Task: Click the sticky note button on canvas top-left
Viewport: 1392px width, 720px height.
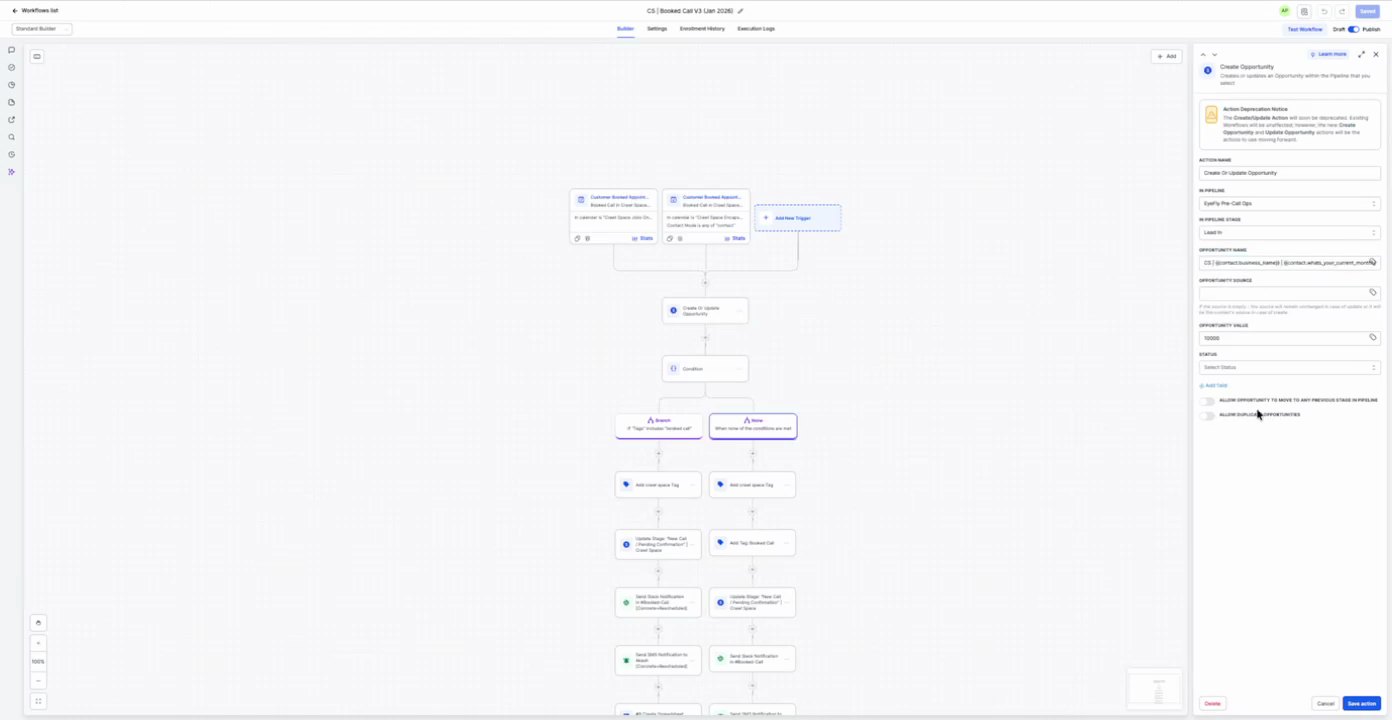Action: coord(37,56)
